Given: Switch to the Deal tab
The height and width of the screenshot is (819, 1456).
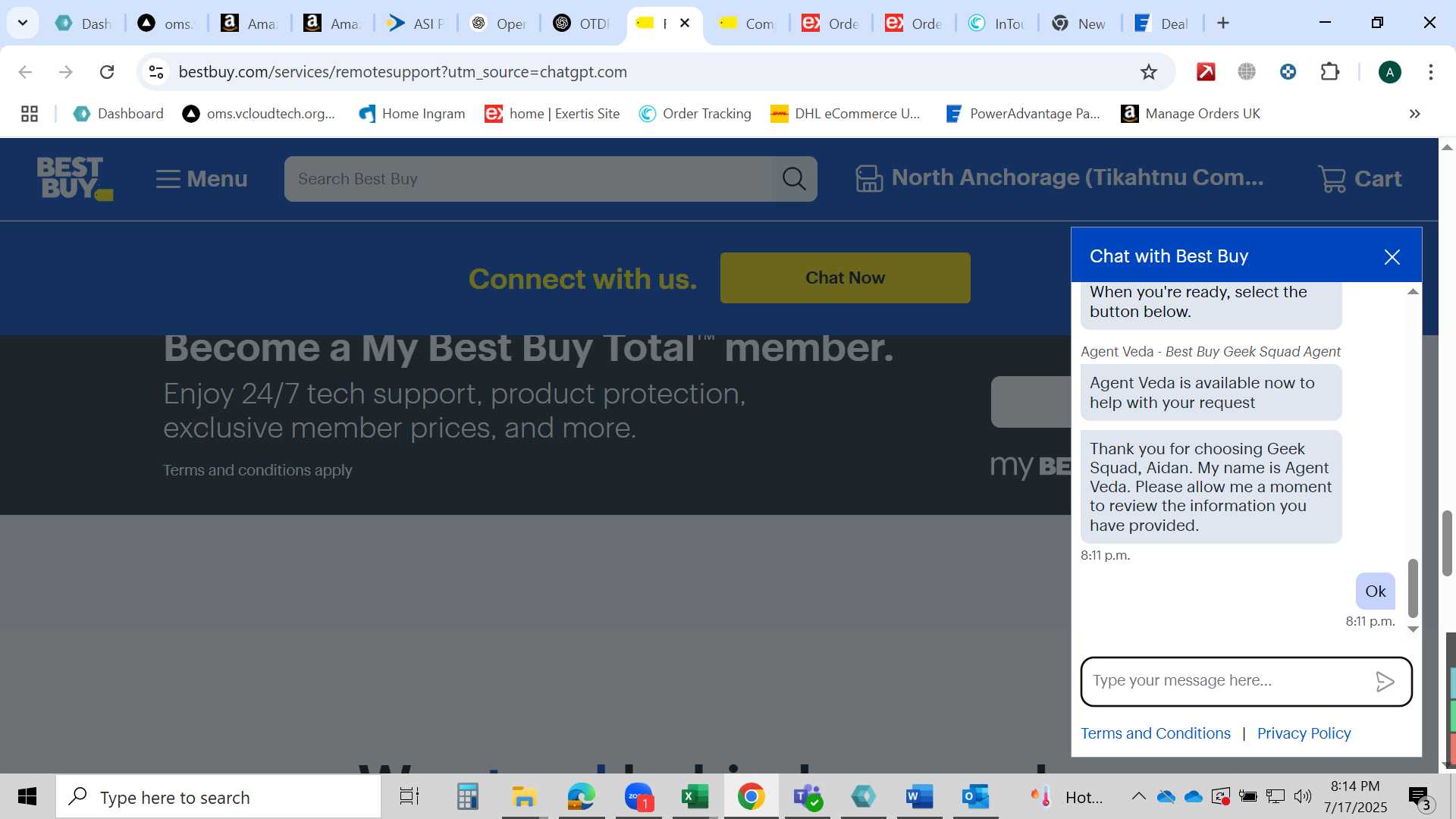Looking at the screenshot, I should 1163,24.
